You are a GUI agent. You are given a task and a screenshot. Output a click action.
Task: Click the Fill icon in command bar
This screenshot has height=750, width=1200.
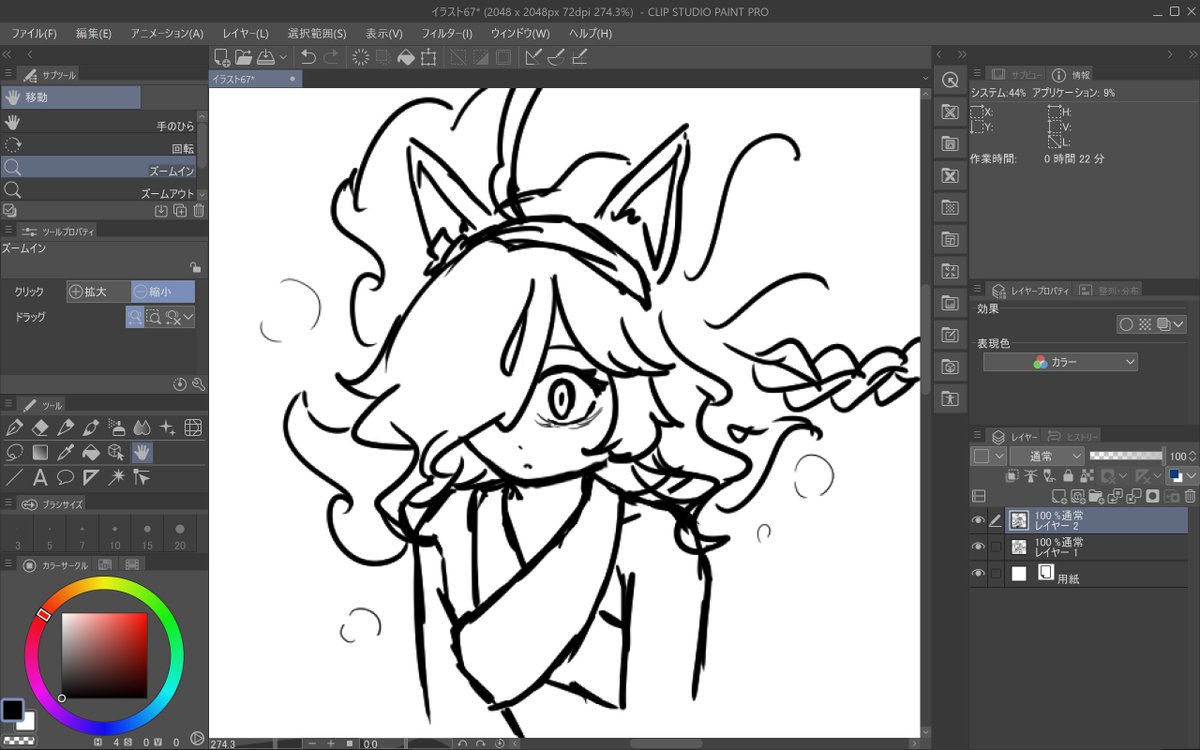[x=405, y=57]
